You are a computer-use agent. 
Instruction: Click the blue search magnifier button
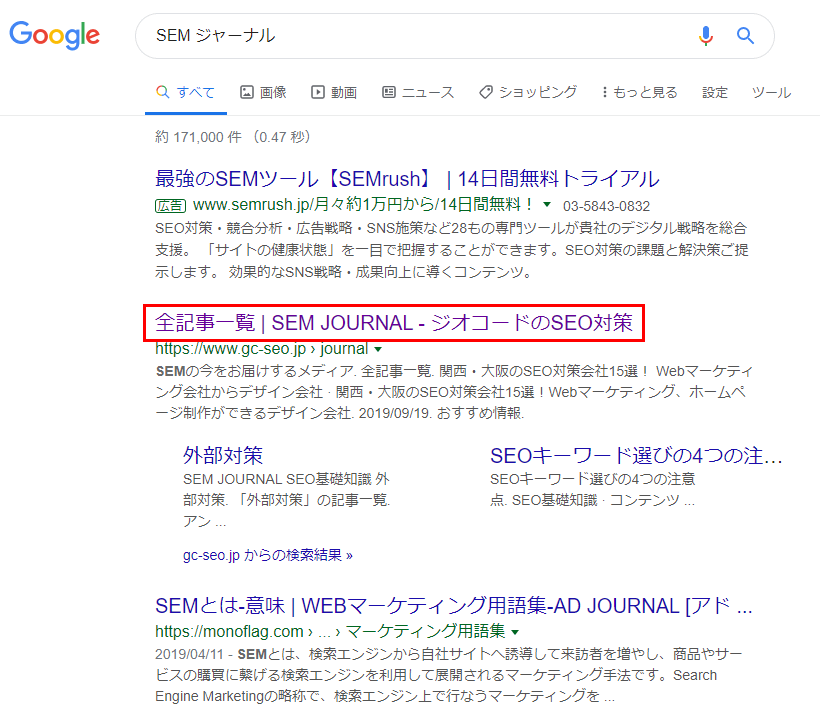745,36
